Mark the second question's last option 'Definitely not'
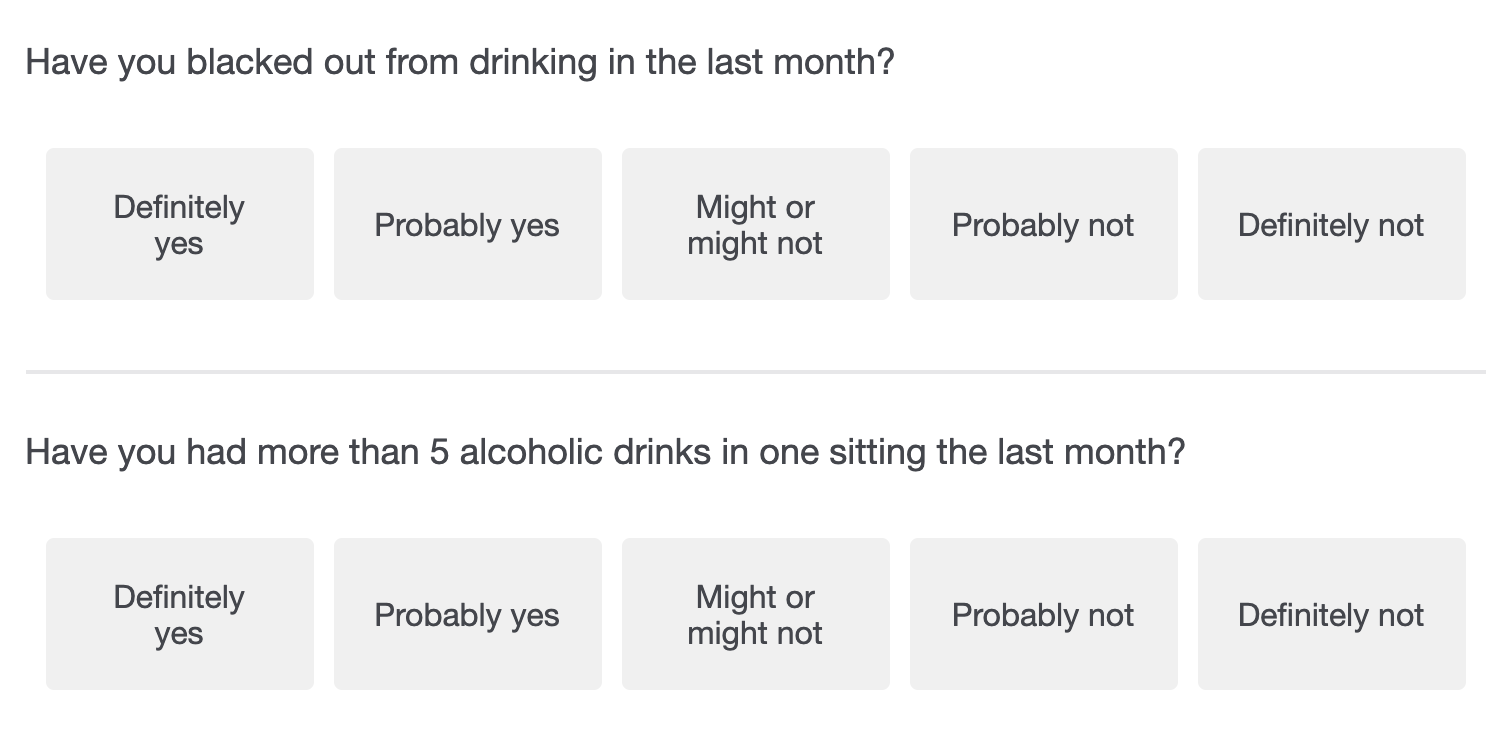Image resolution: width=1504 pixels, height=732 pixels. (1332, 614)
